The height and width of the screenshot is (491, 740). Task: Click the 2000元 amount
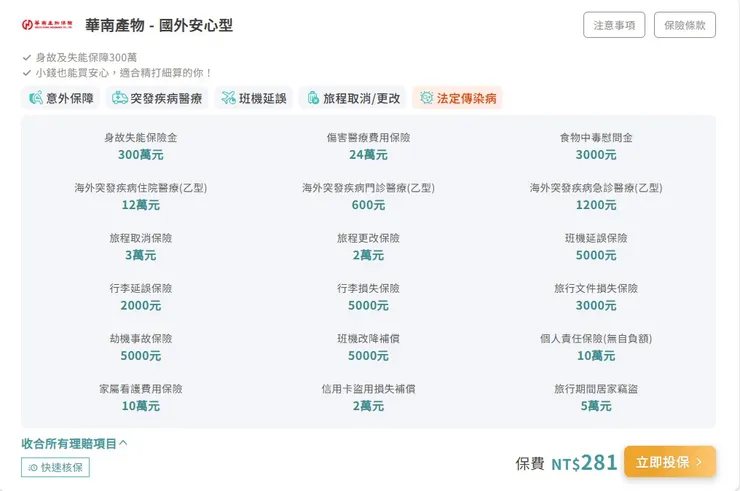click(141, 305)
